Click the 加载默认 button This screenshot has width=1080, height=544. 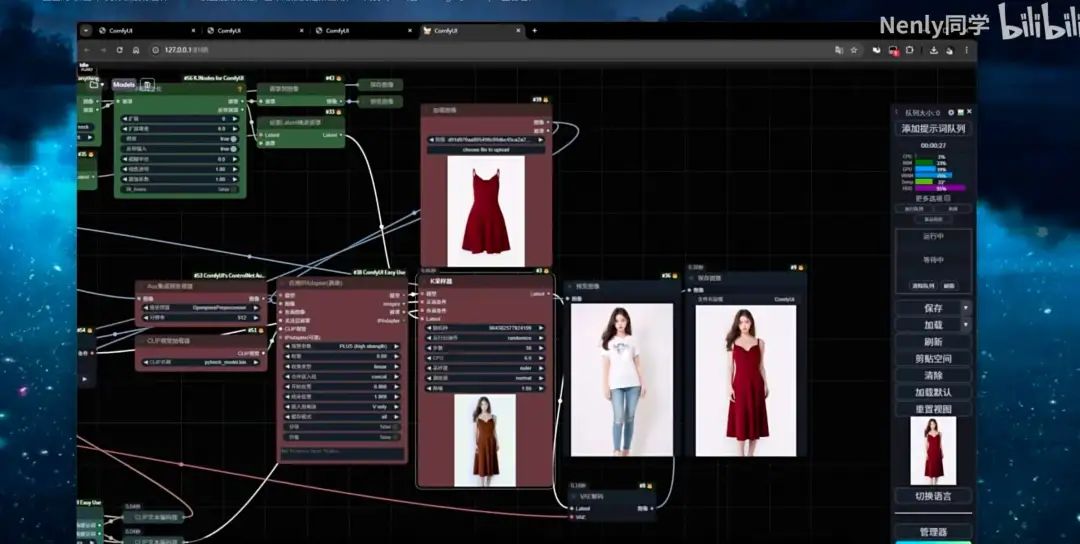click(x=933, y=392)
